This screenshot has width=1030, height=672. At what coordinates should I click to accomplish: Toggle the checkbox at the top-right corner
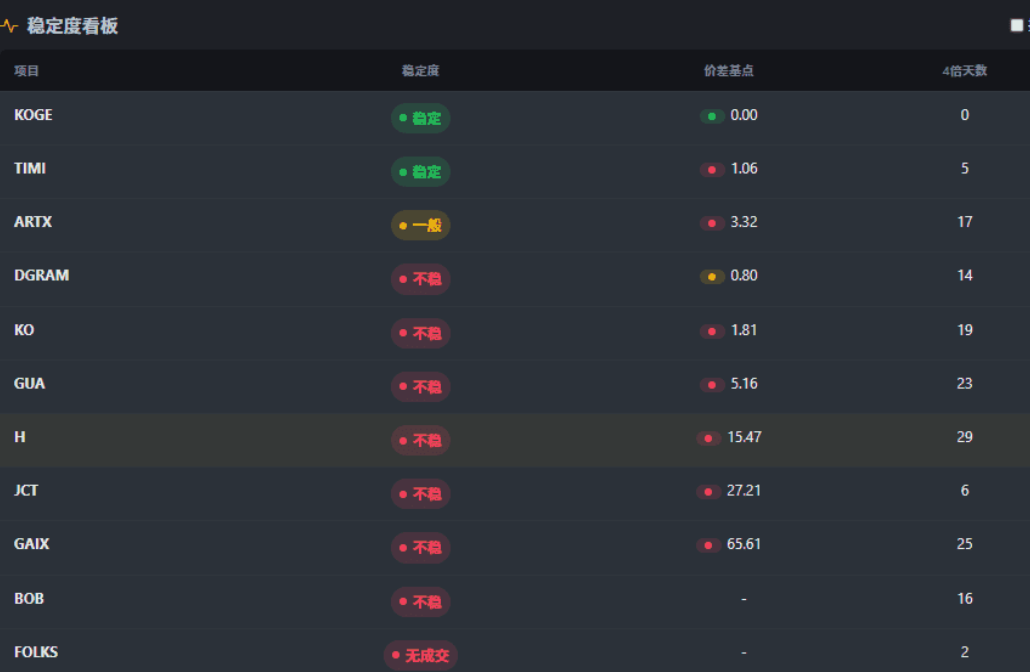point(1017,26)
